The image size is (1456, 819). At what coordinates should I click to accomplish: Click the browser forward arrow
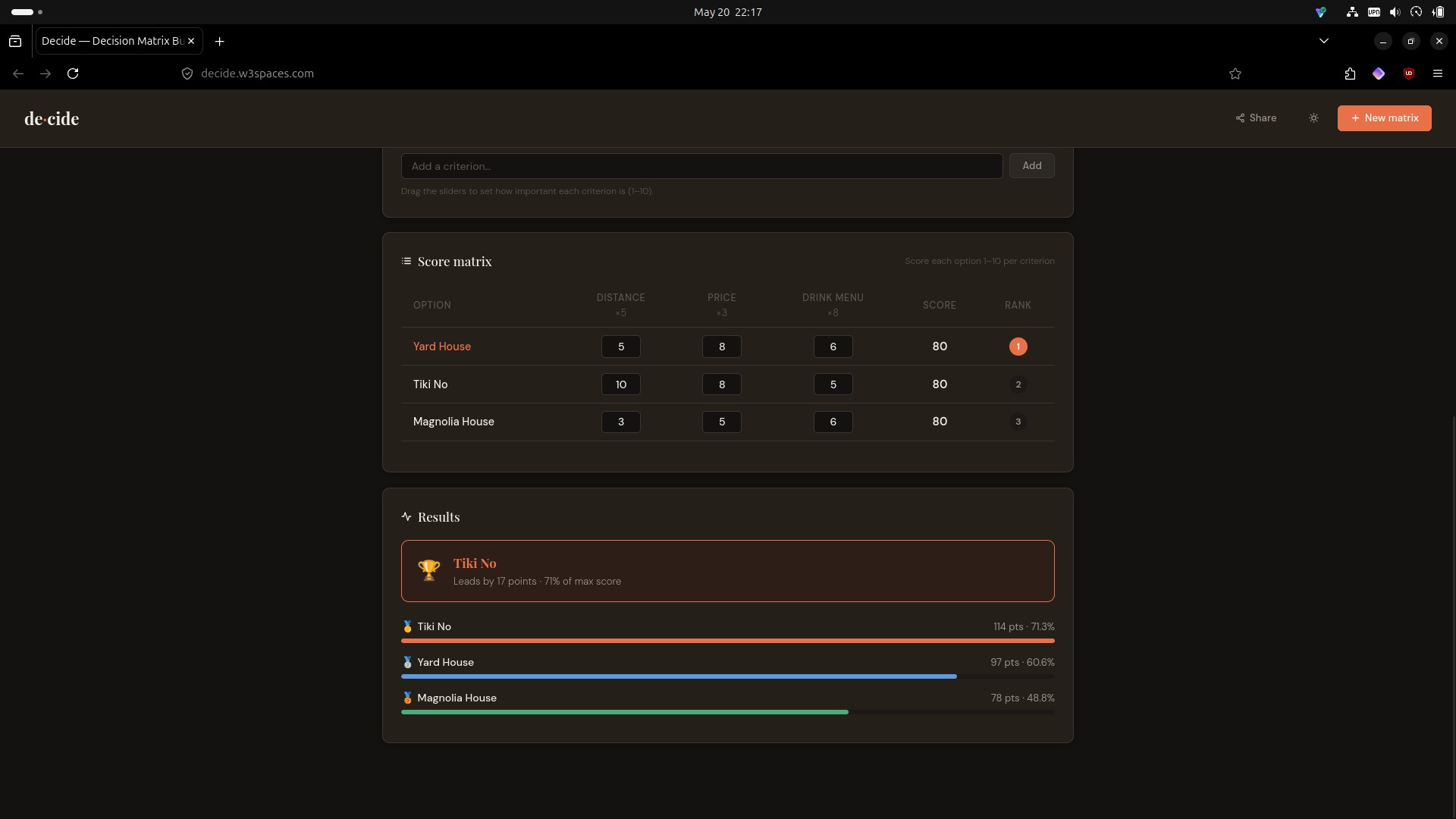point(45,74)
